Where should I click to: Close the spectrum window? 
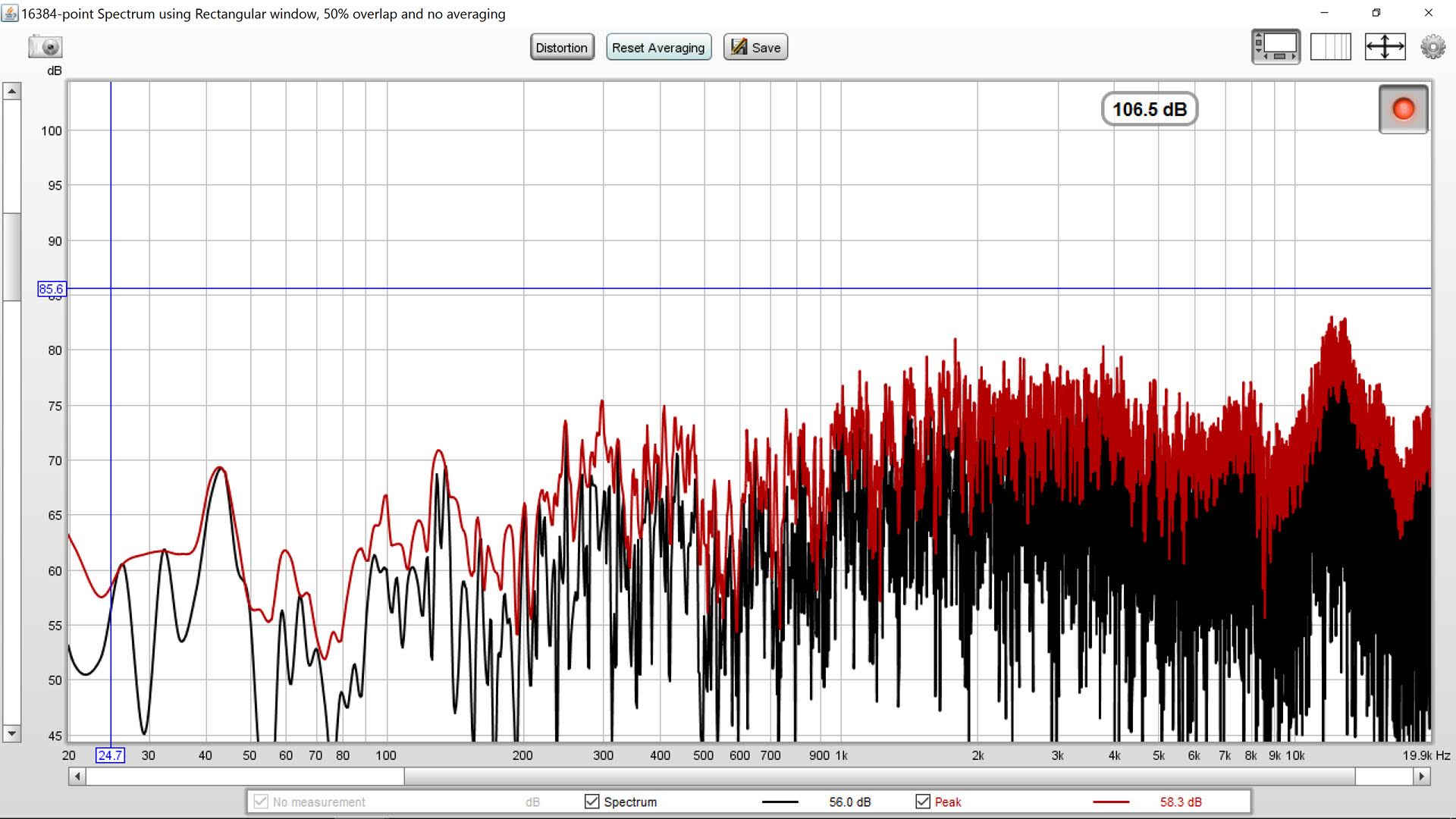click(1429, 13)
